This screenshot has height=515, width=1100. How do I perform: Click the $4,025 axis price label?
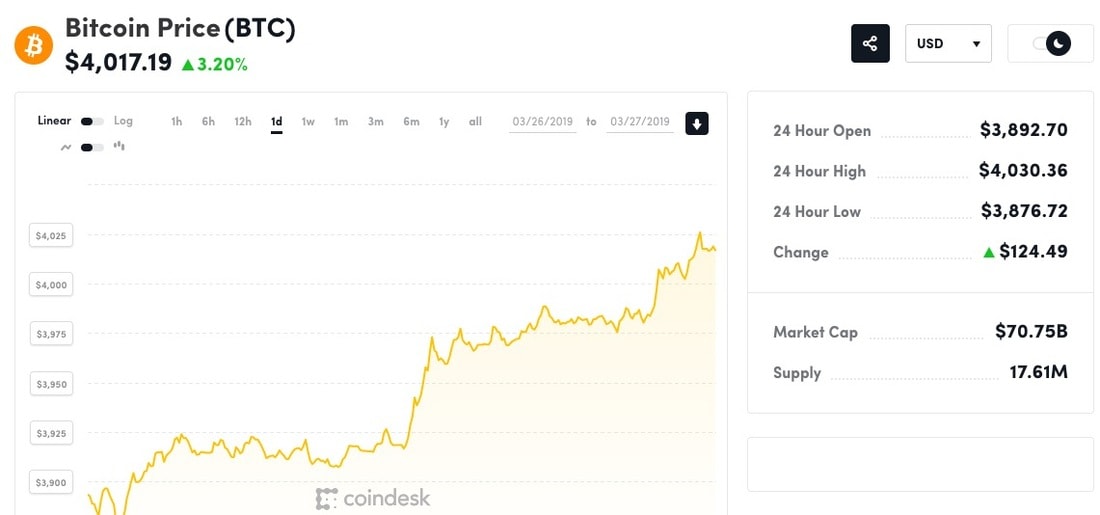[51, 235]
